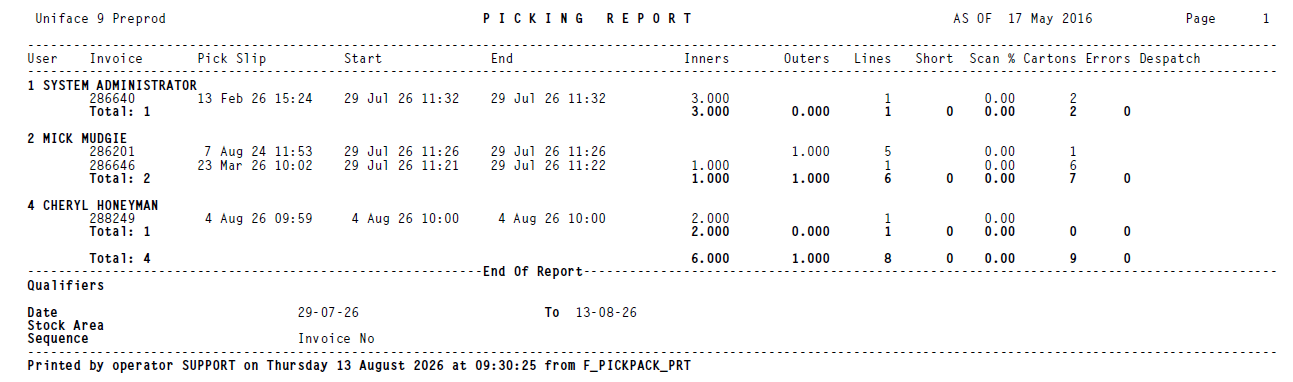This screenshot has height=382, width=1293.
Task: Click the Inners column header
Action: coord(707,59)
